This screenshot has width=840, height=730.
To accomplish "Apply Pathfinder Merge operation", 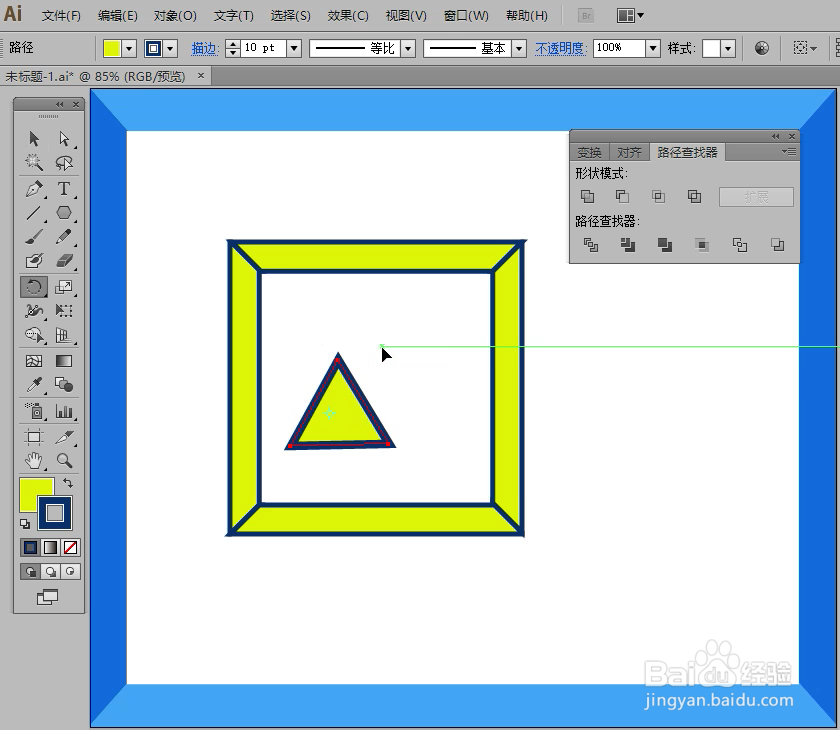I will (665, 245).
